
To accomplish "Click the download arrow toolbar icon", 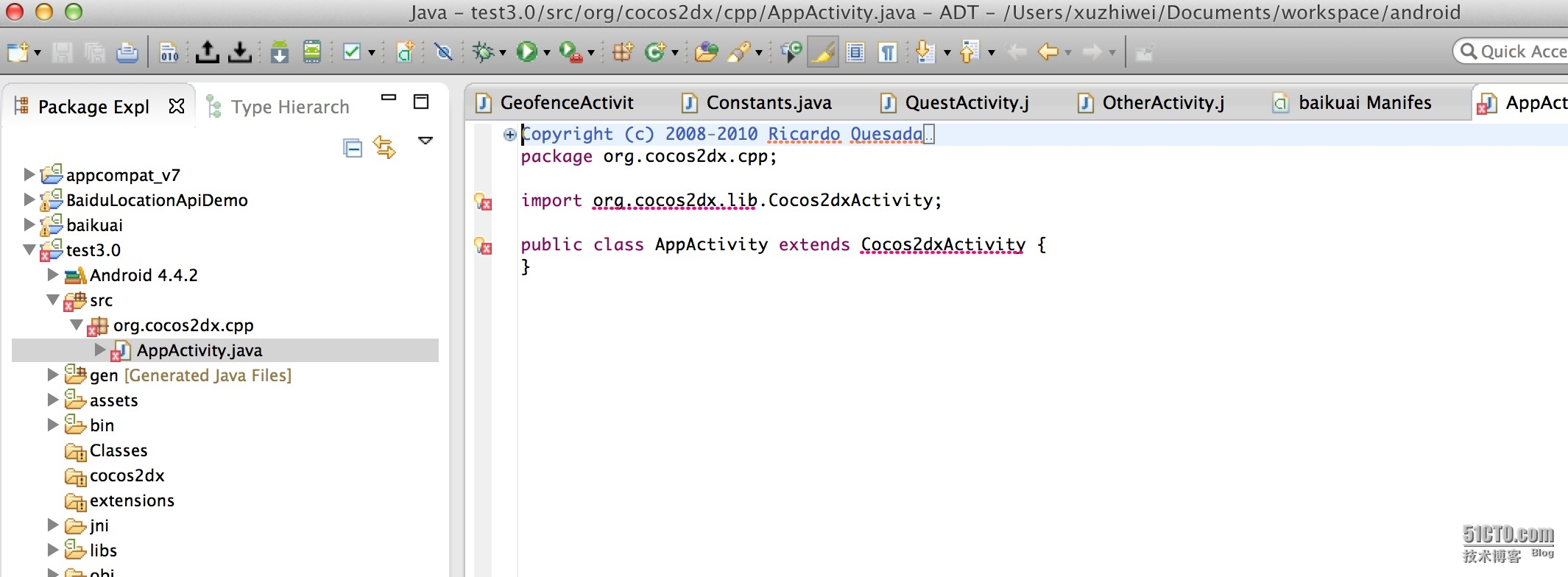I will pos(240,52).
